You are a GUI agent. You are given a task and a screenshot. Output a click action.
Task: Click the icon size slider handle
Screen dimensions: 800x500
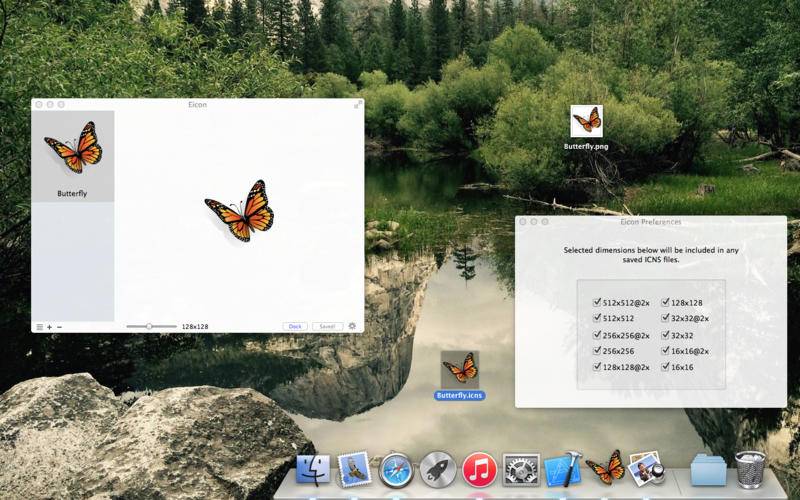point(149,326)
